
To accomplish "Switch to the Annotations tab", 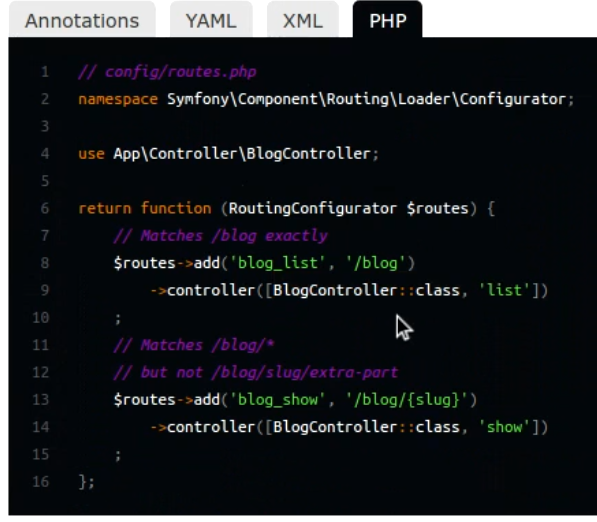I will click(82, 20).
